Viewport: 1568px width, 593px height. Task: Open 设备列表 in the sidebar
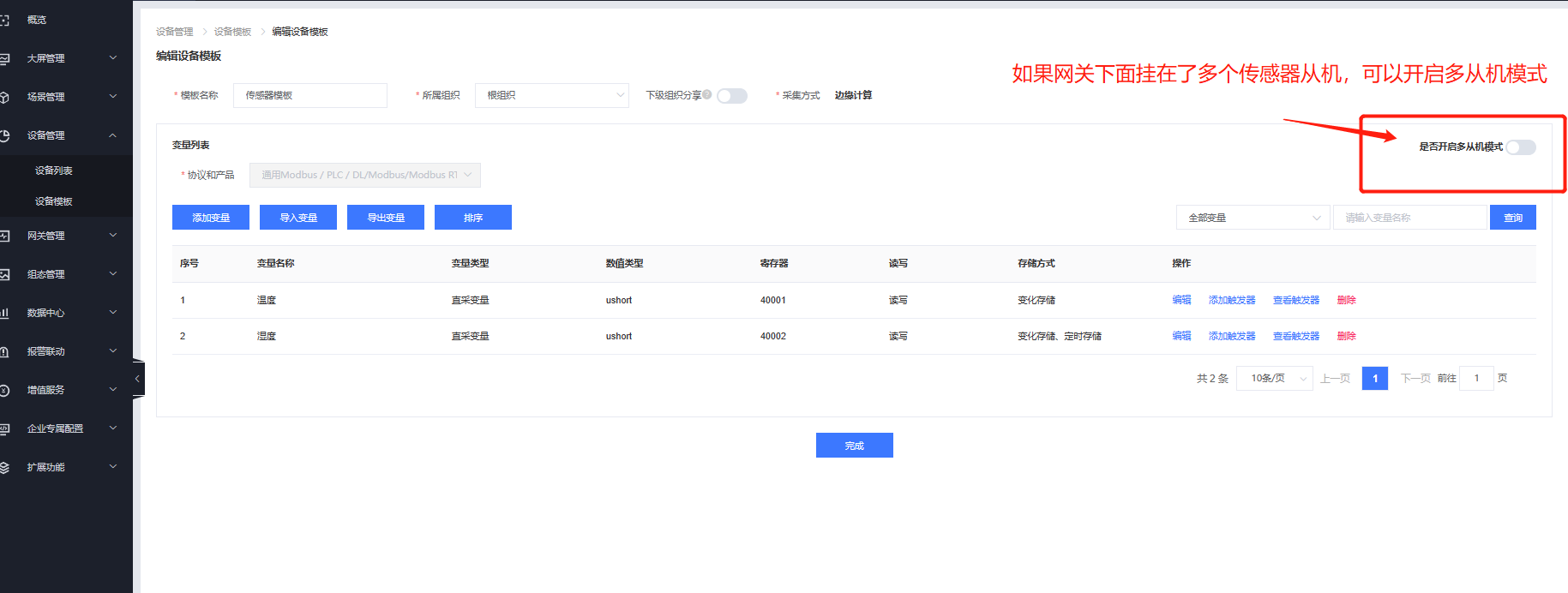[x=53, y=171]
